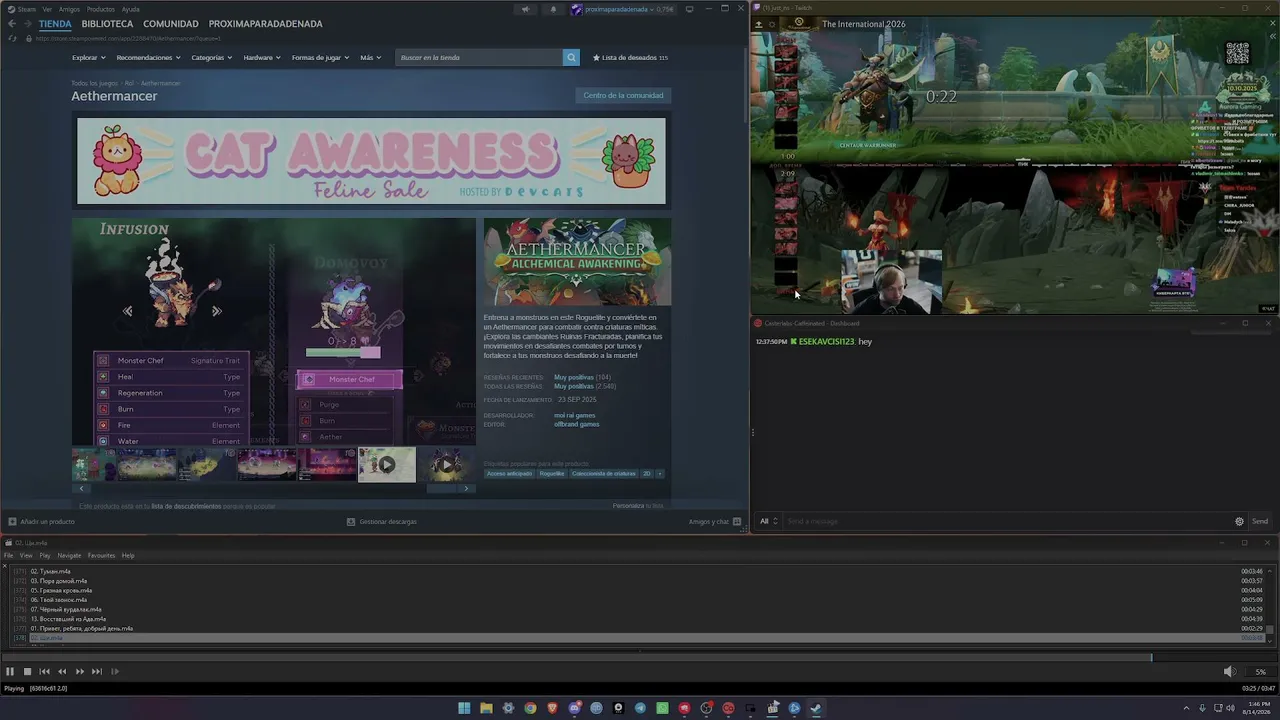Expand the Formas de jugar menu

[x=321, y=57]
